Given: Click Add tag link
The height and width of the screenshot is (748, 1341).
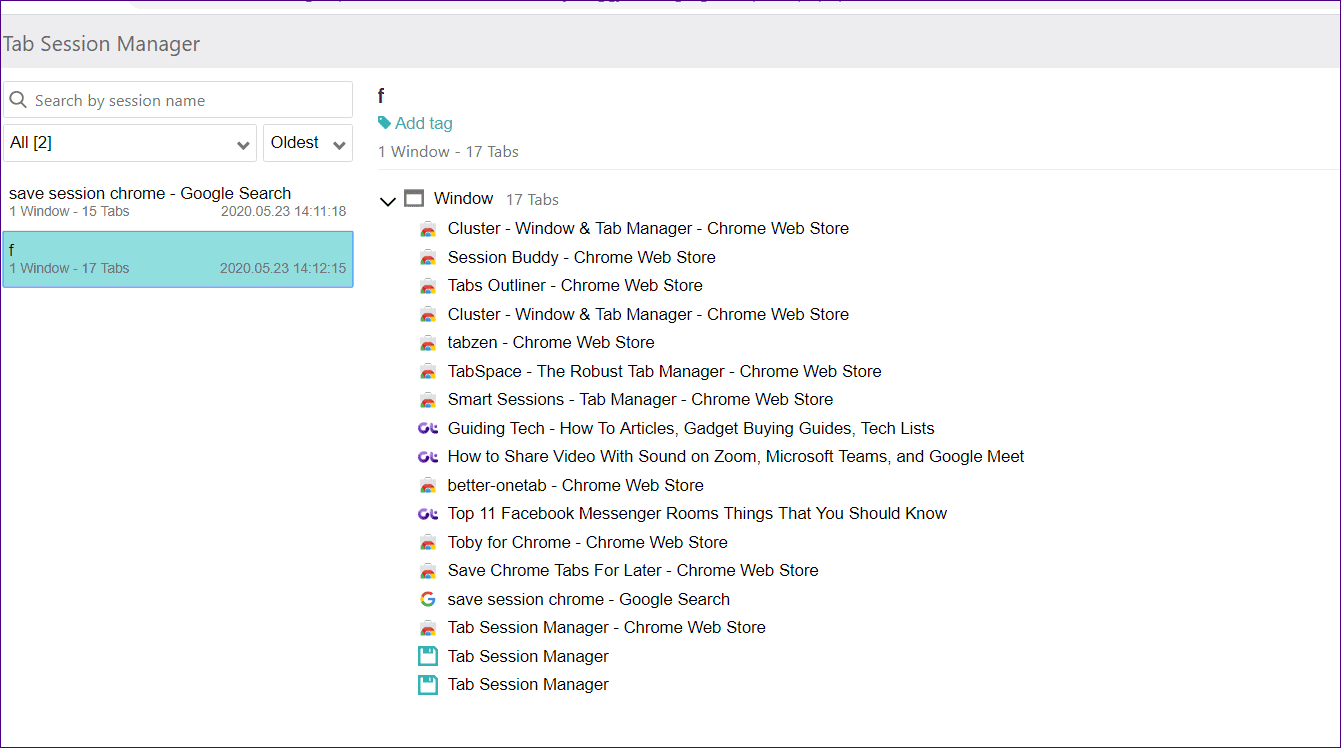Looking at the screenshot, I should pyautogui.click(x=424, y=123).
